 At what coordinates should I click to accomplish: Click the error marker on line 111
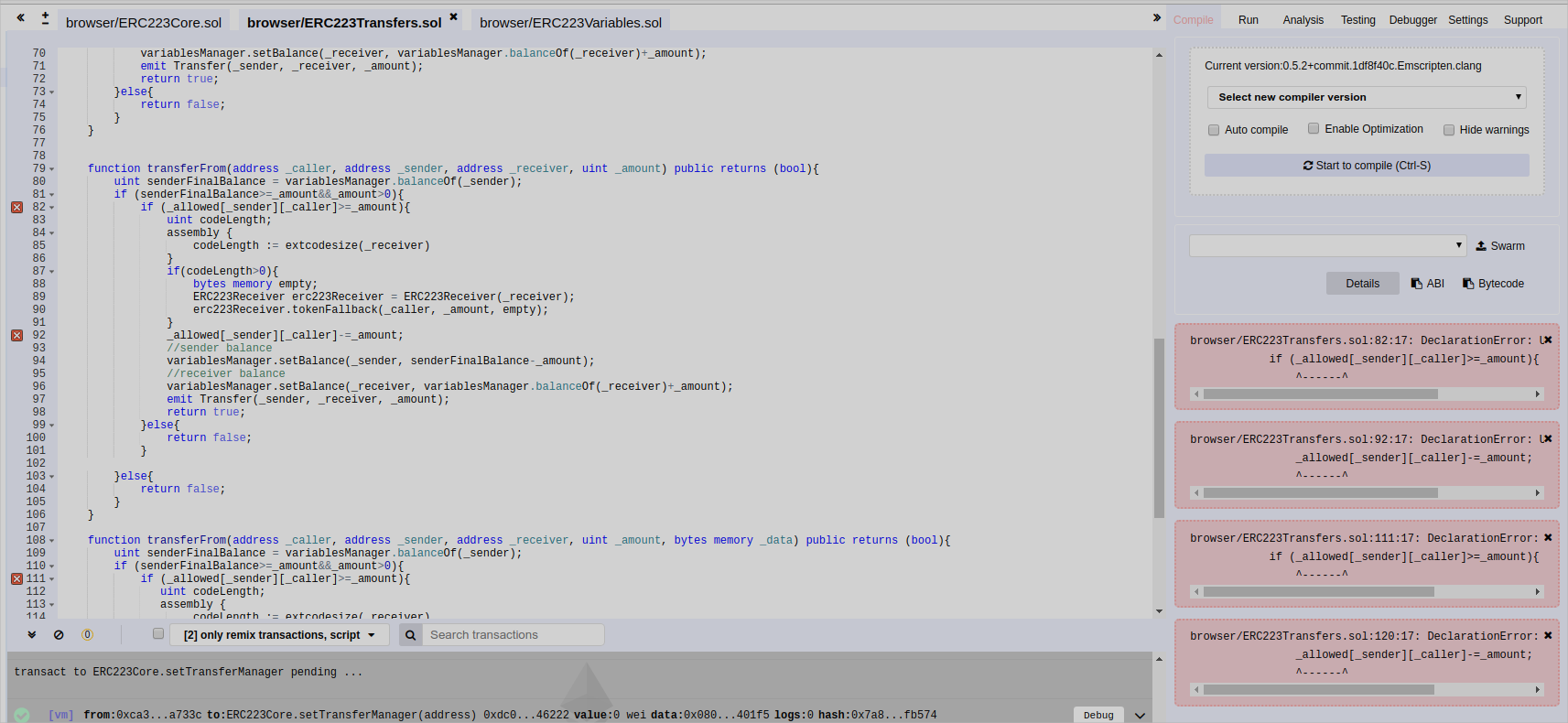point(16,578)
